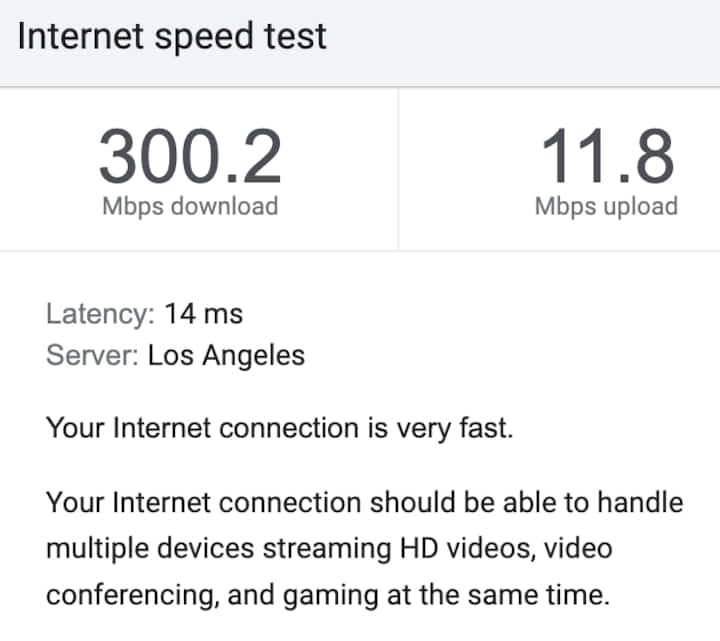Click the word "Internet" in the header title
The height and width of the screenshot is (641, 720).
click(79, 37)
